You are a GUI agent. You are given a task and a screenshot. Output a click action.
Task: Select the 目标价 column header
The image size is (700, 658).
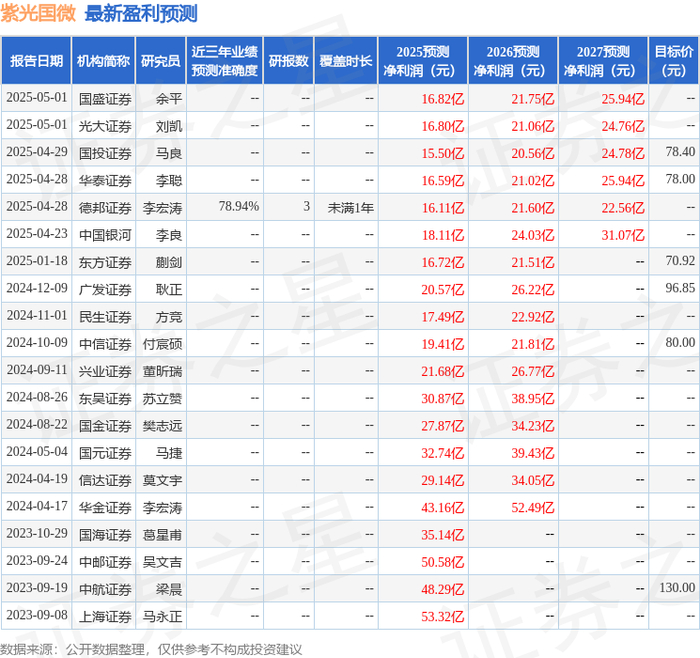coord(673,61)
